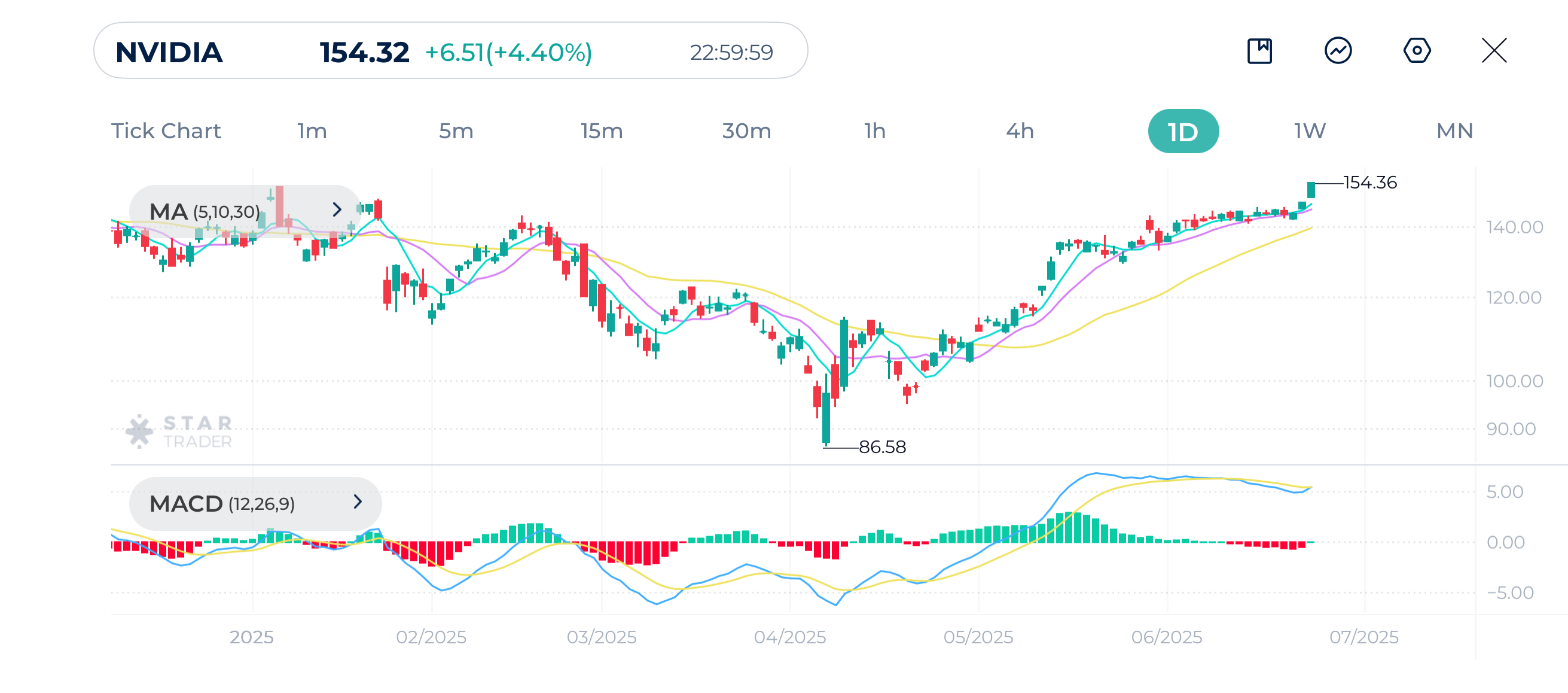Open the MA (5,10,30) indicator selector
The height and width of the screenshot is (693, 1568).
205,211
